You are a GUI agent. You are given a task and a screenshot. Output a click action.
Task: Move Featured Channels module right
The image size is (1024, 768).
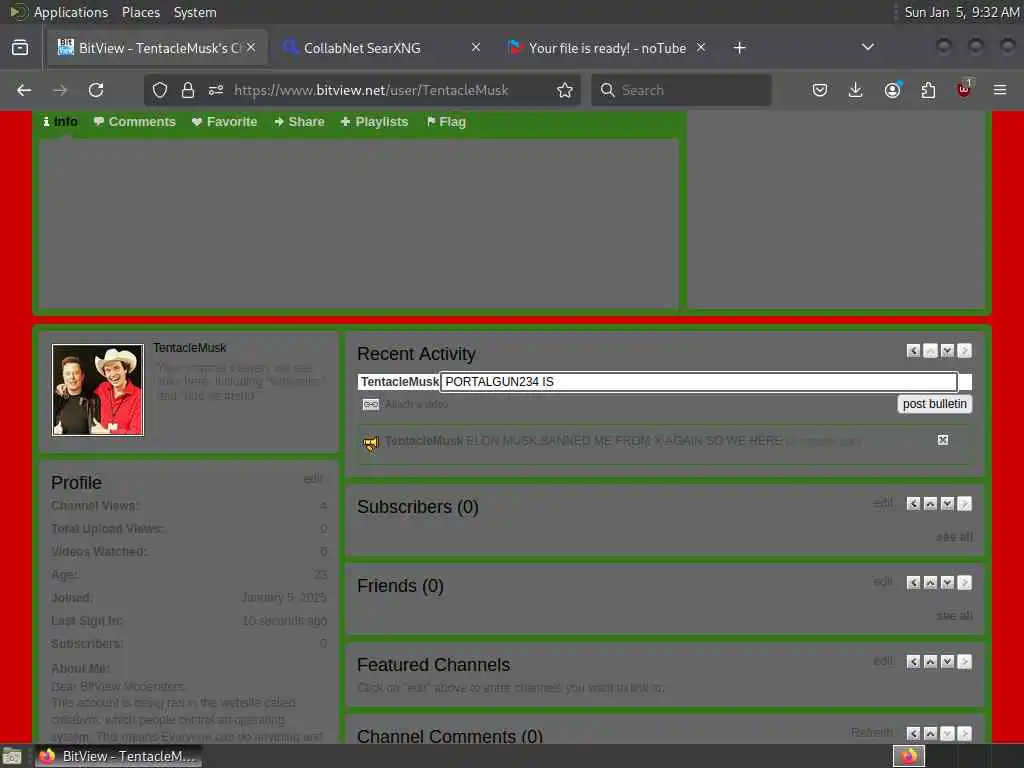coord(965,662)
